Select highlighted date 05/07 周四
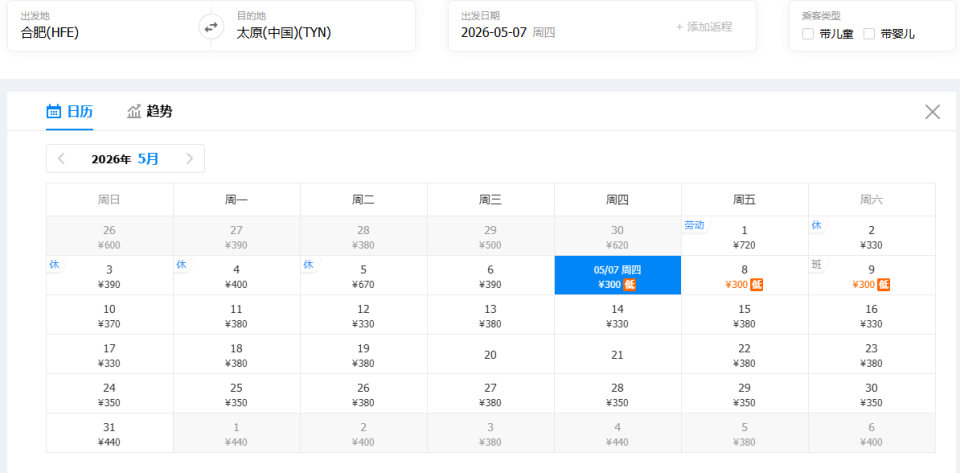This screenshot has width=960, height=473. [x=618, y=275]
